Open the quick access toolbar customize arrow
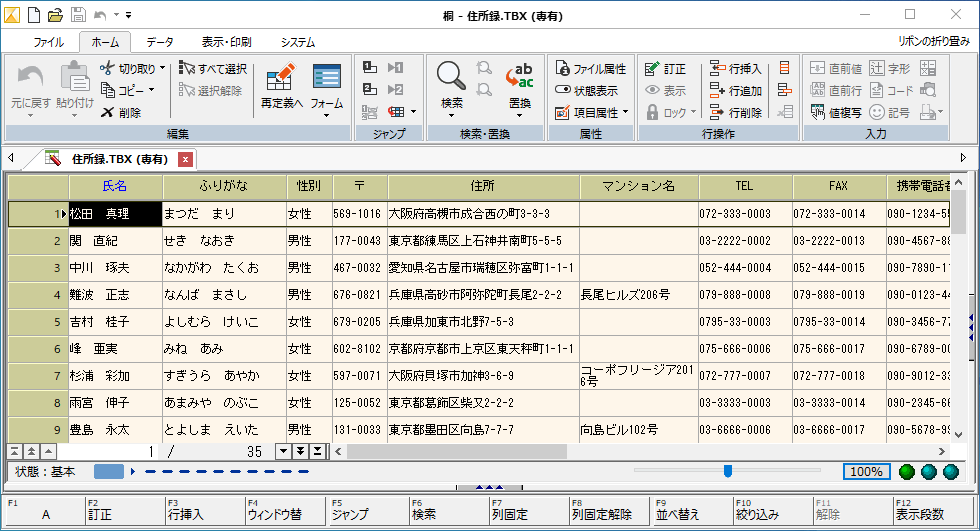Screen dimensions: 980x531 click(128, 15)
